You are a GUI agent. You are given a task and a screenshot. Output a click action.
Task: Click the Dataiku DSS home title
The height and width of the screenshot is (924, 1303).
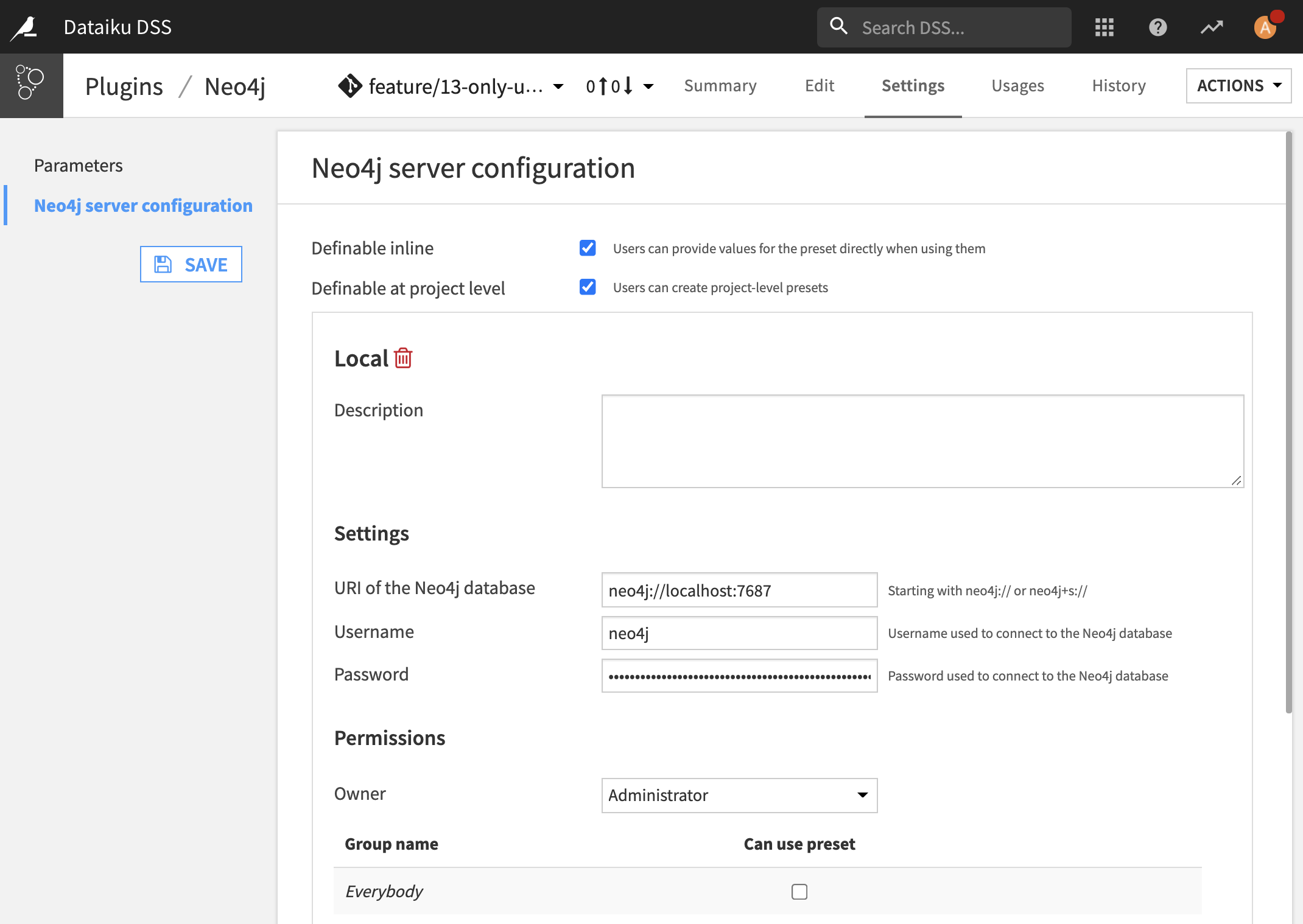coord(118,27)
